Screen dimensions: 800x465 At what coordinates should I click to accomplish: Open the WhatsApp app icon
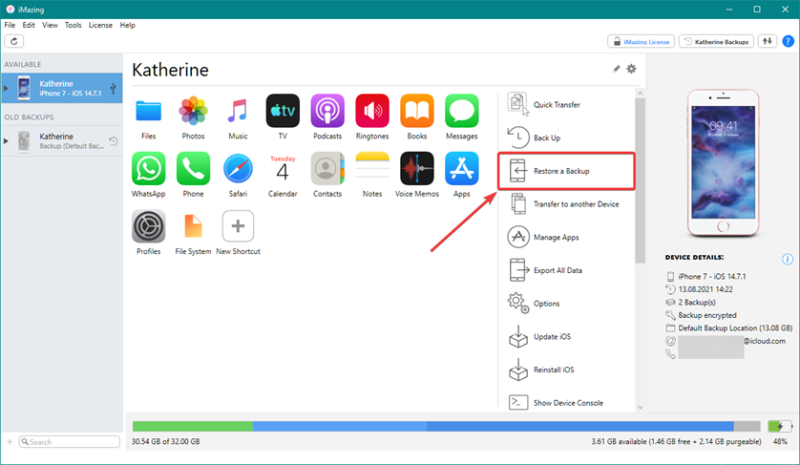coord(148,168)
